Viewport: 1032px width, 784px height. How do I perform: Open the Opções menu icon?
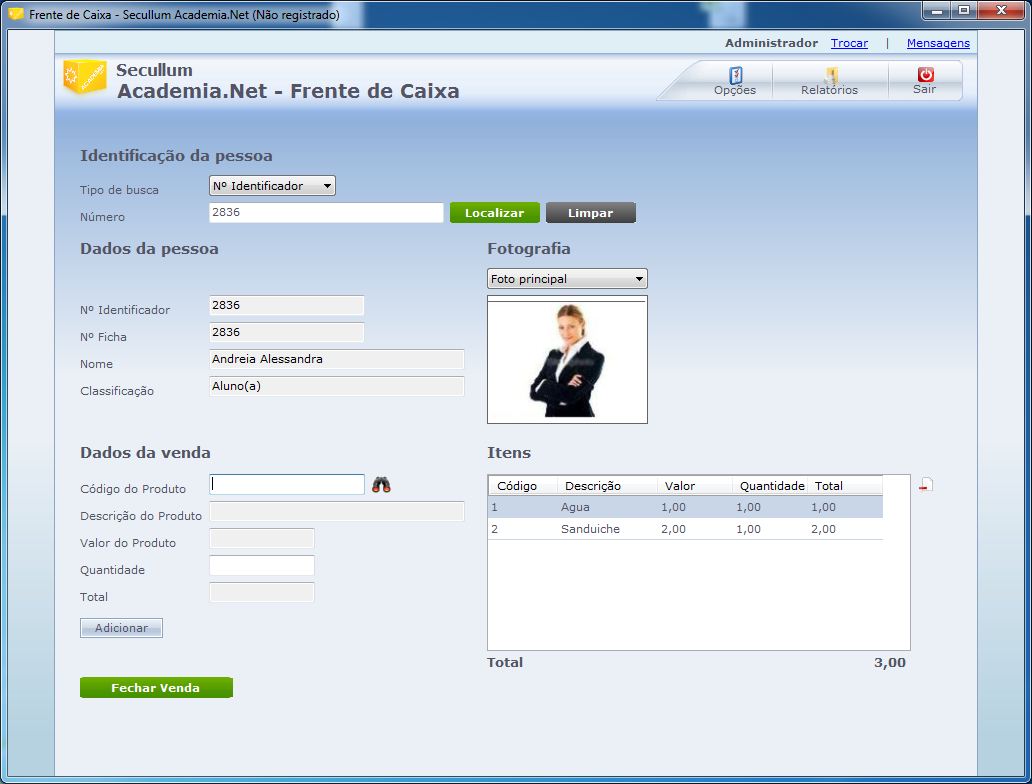[x=735, y=75]
